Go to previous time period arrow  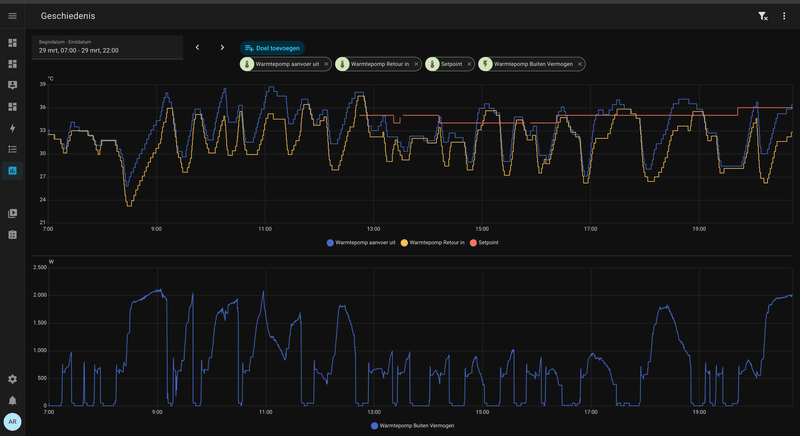[x=197, y=47]
